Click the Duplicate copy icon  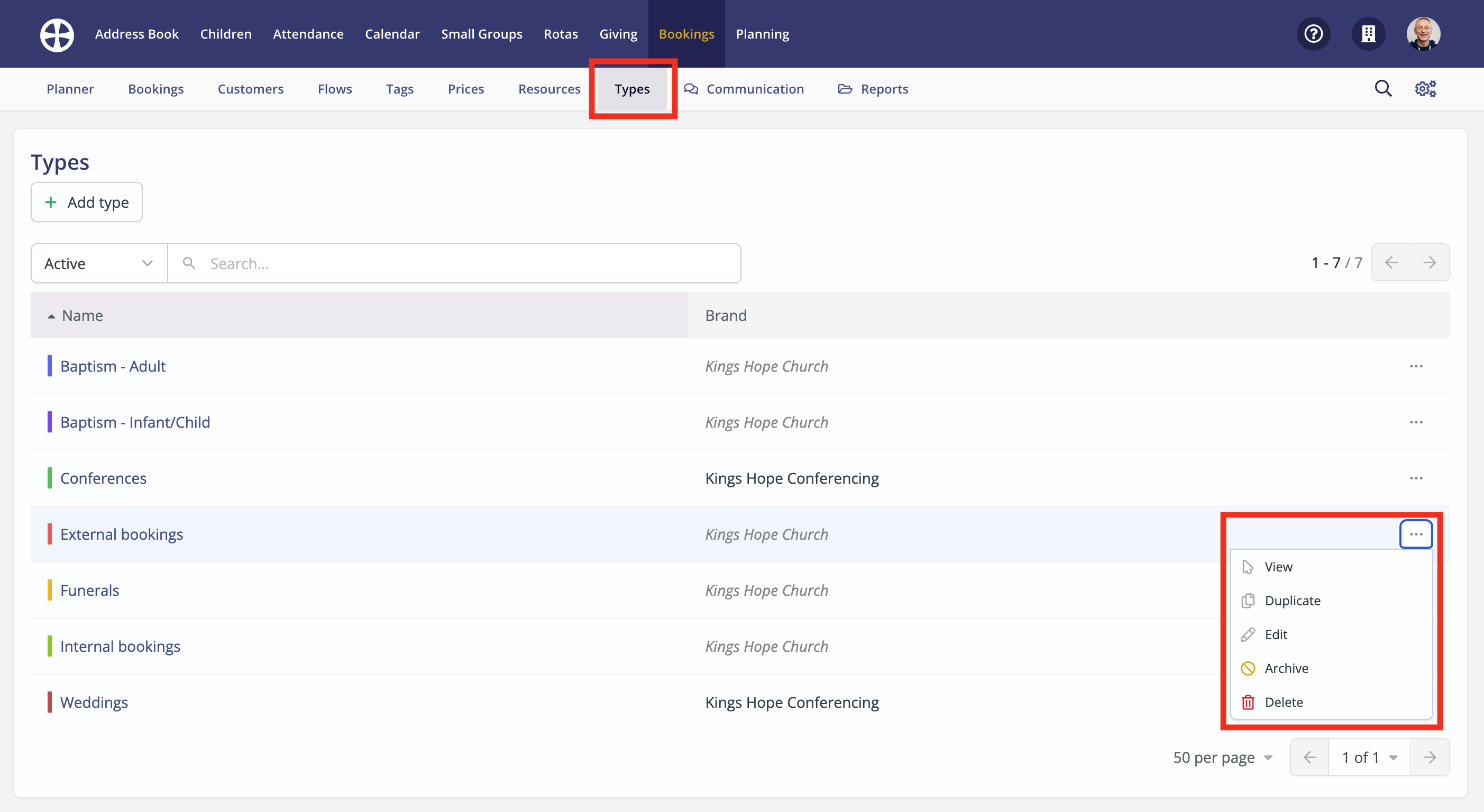pyautogui.click(x=1248, y=601)
